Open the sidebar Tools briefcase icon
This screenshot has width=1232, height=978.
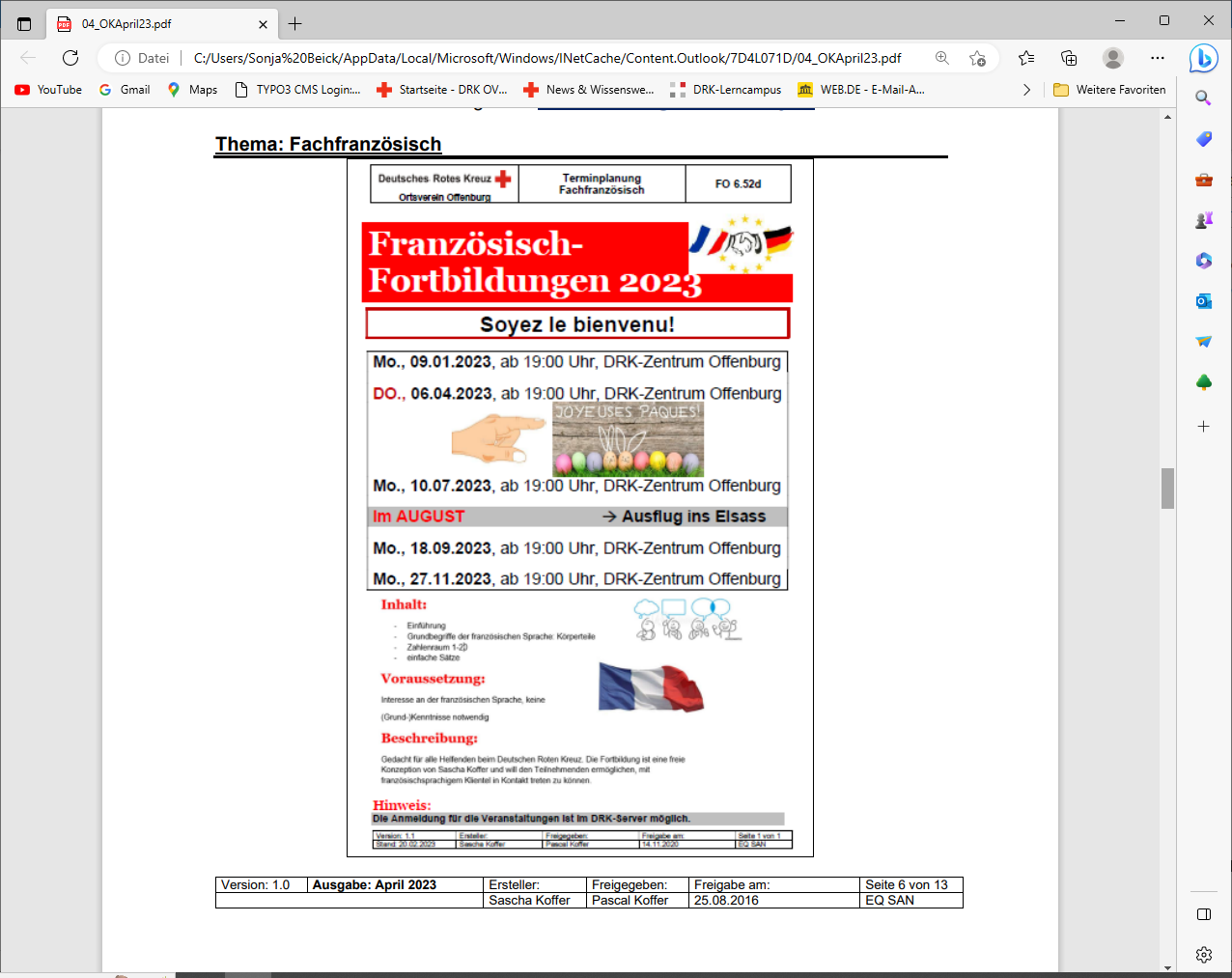click(x=1203, y=180)
